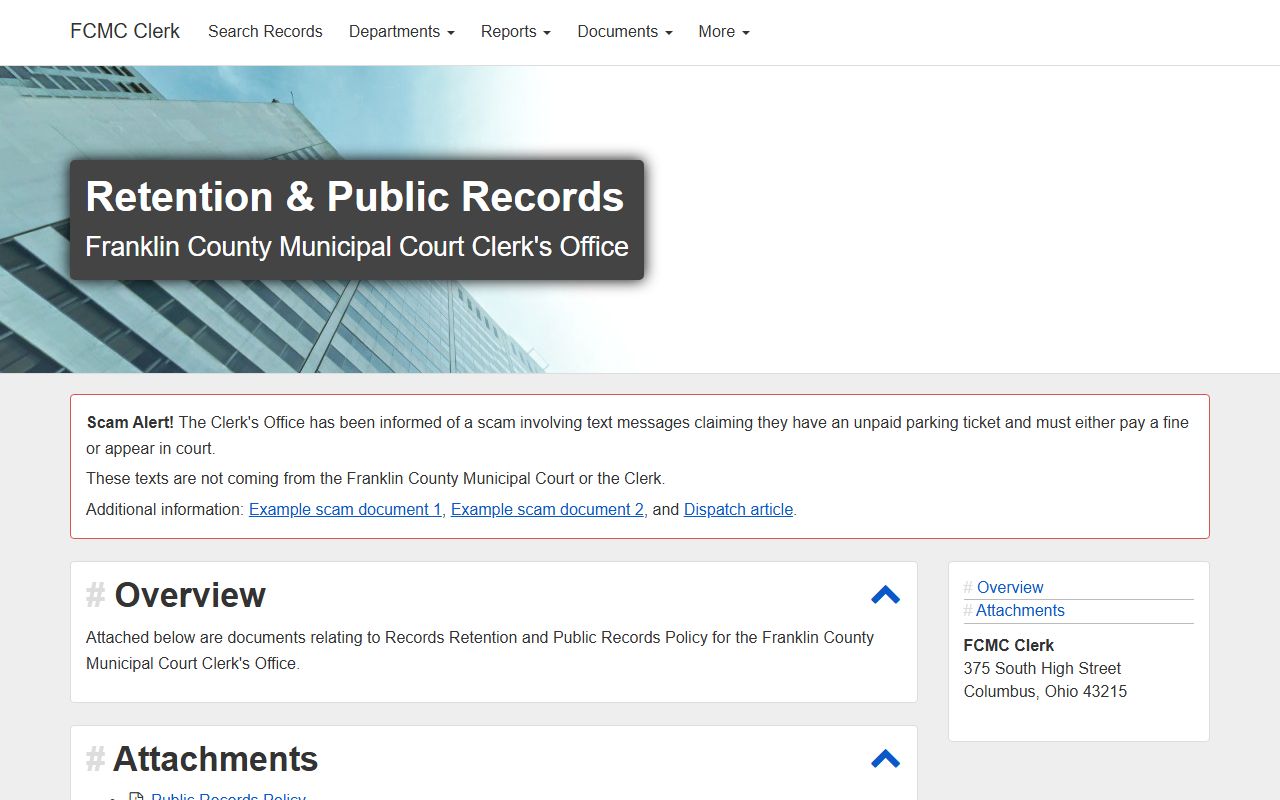Show the More menu options
This screenshot has width=1280, height=800.
pos(723,31)
